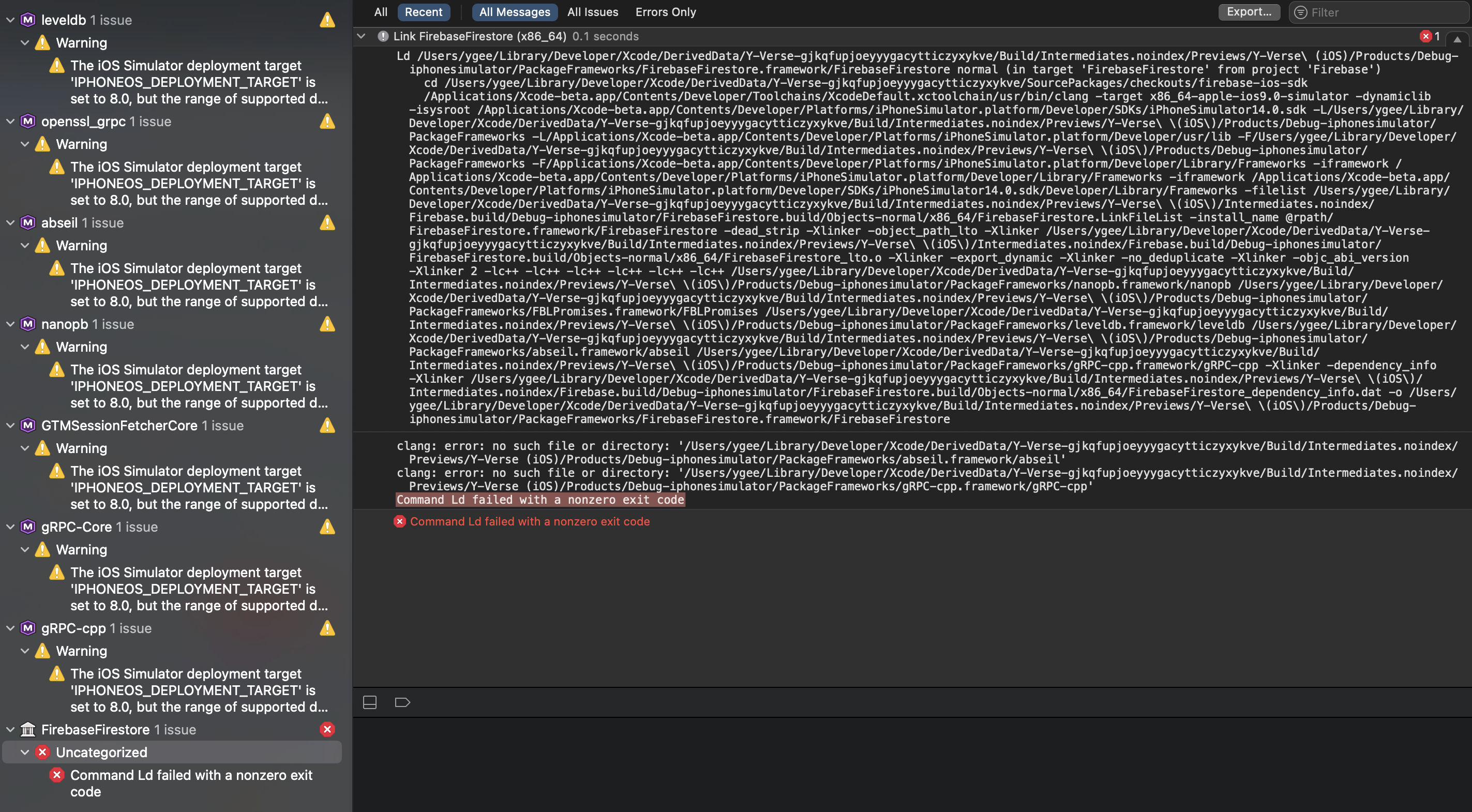Click the nanopb module icon
Viewport: 1472px width, 812px height.
[x=28, y=324]
